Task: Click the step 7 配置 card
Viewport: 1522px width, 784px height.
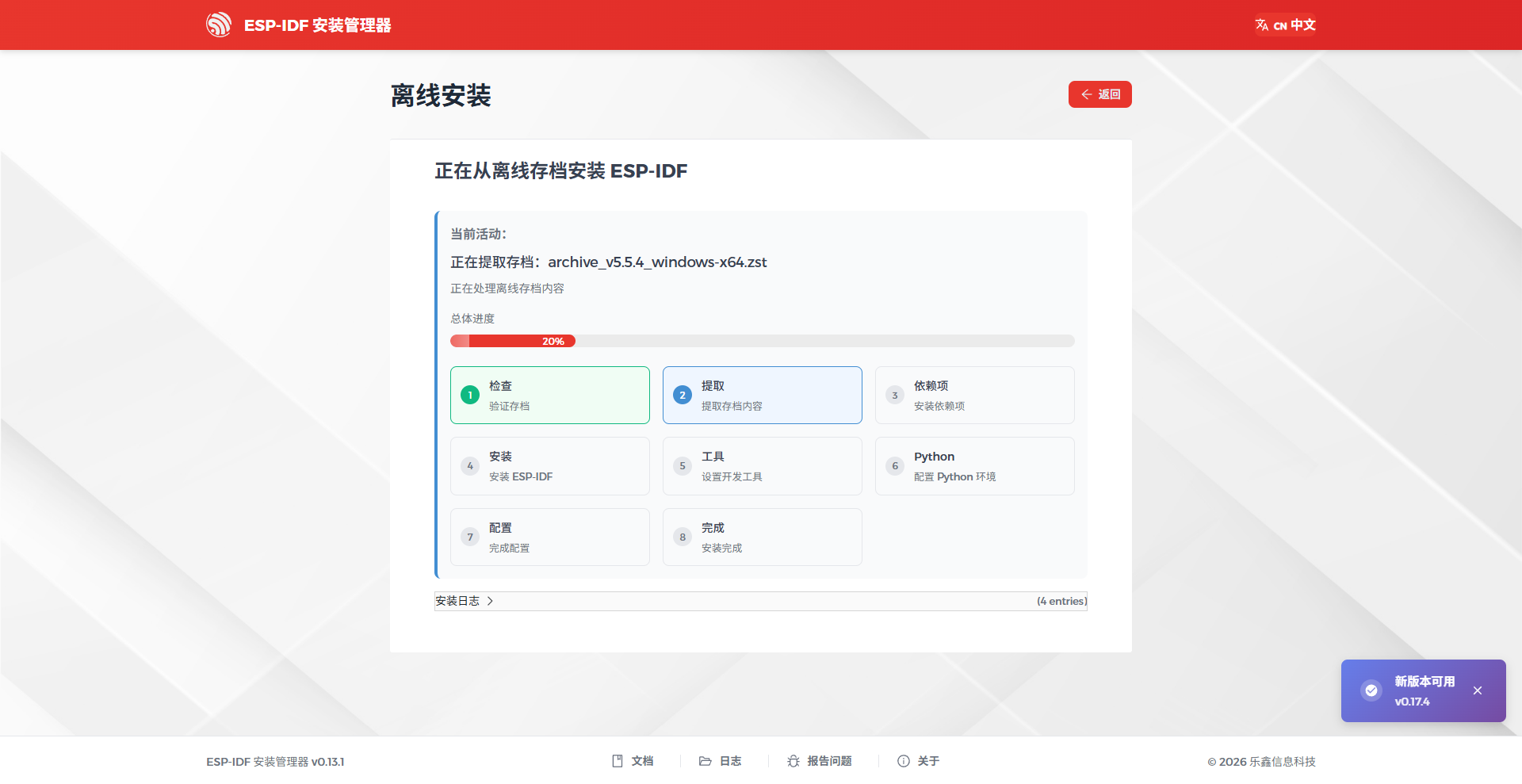Action: (550, 537)
